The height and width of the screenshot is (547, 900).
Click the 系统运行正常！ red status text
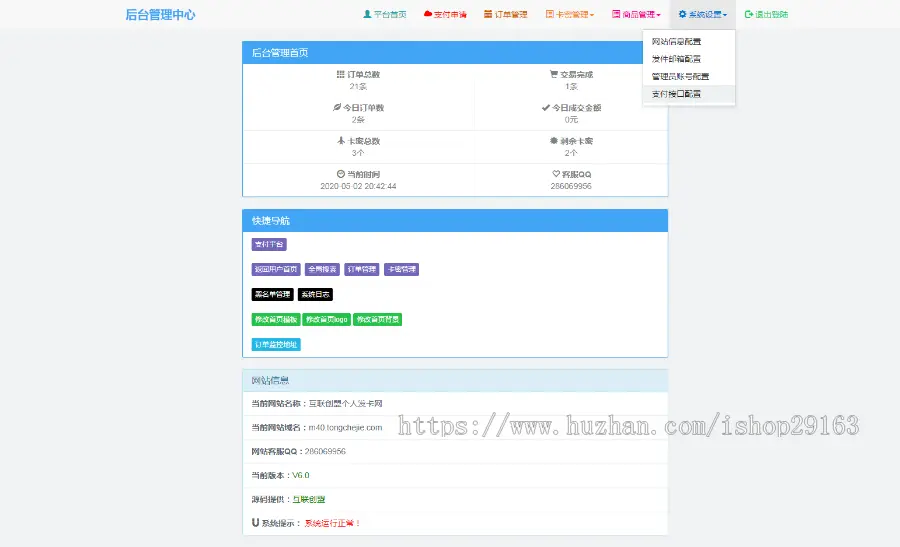pos(332,523)
